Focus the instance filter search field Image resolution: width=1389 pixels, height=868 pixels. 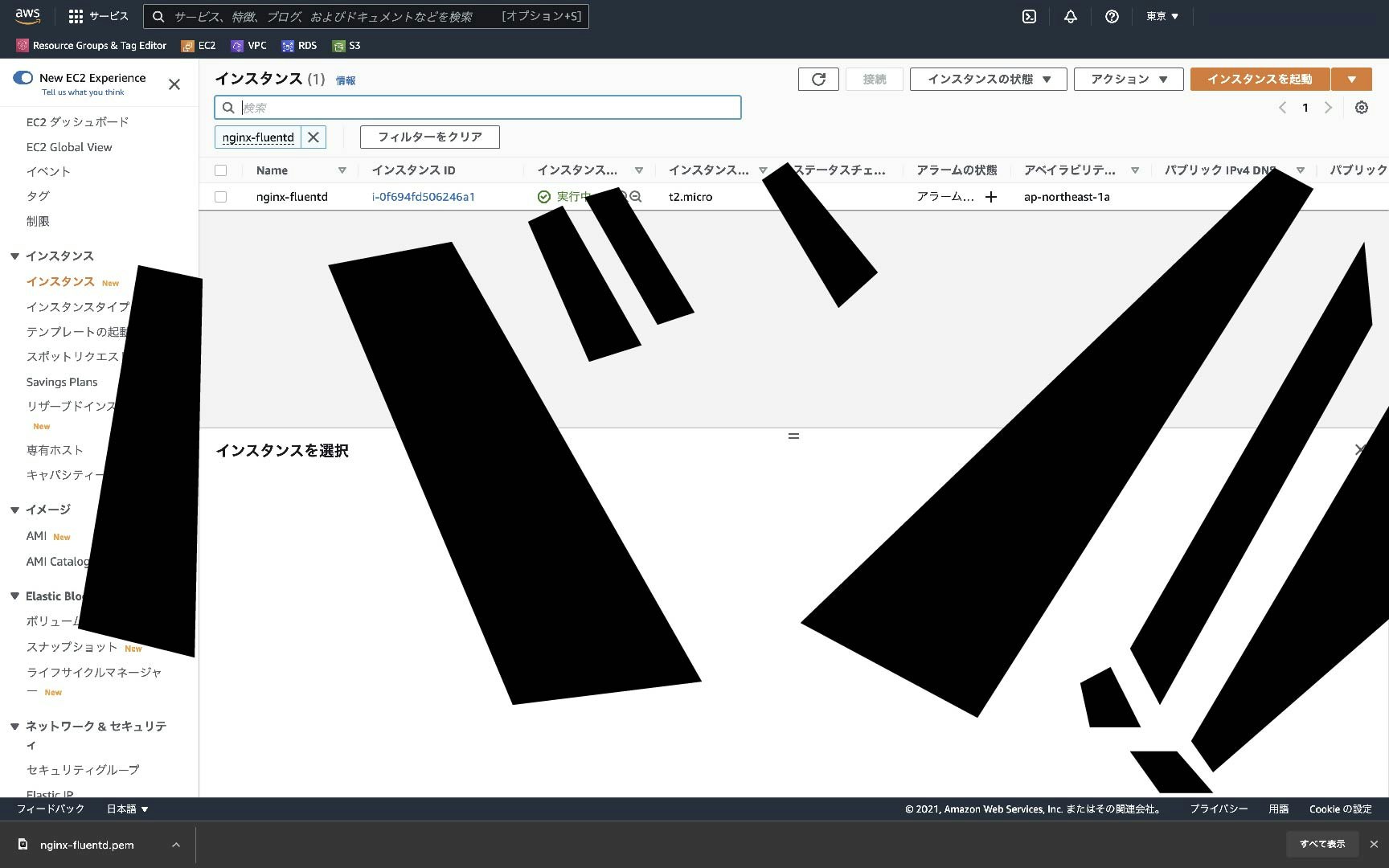(x=477, y=108)
